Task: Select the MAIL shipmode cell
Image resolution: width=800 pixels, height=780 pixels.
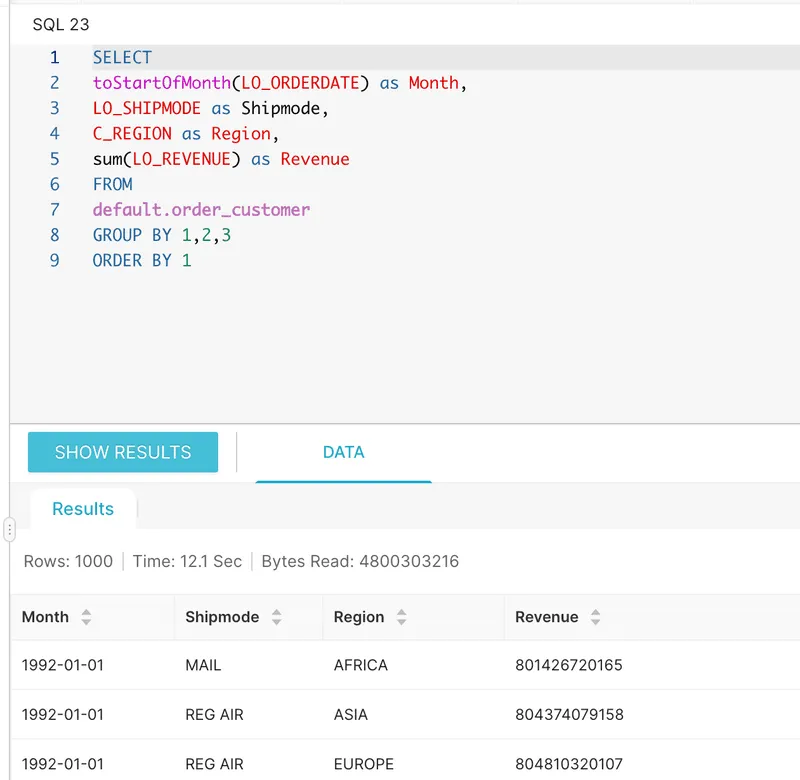Action: (203, 665)
